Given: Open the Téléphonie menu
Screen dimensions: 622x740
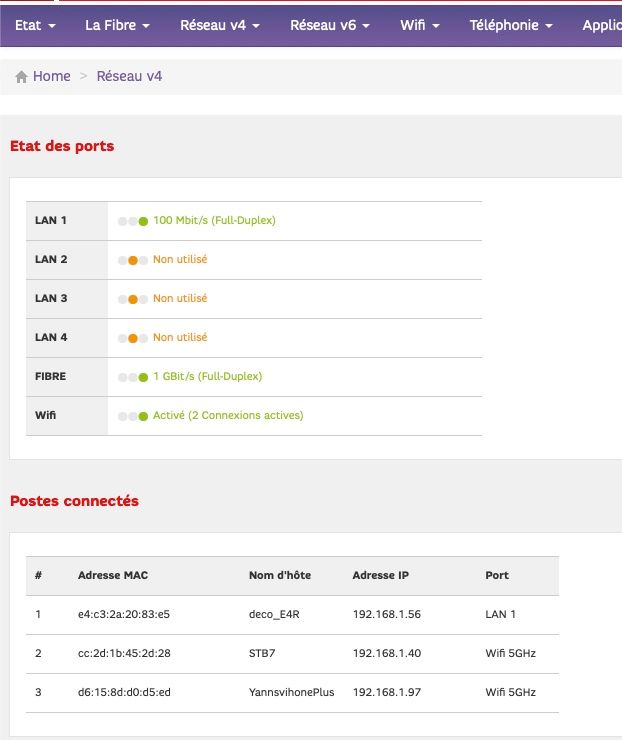Looking at the screenshot, I should tap(510, 25).
